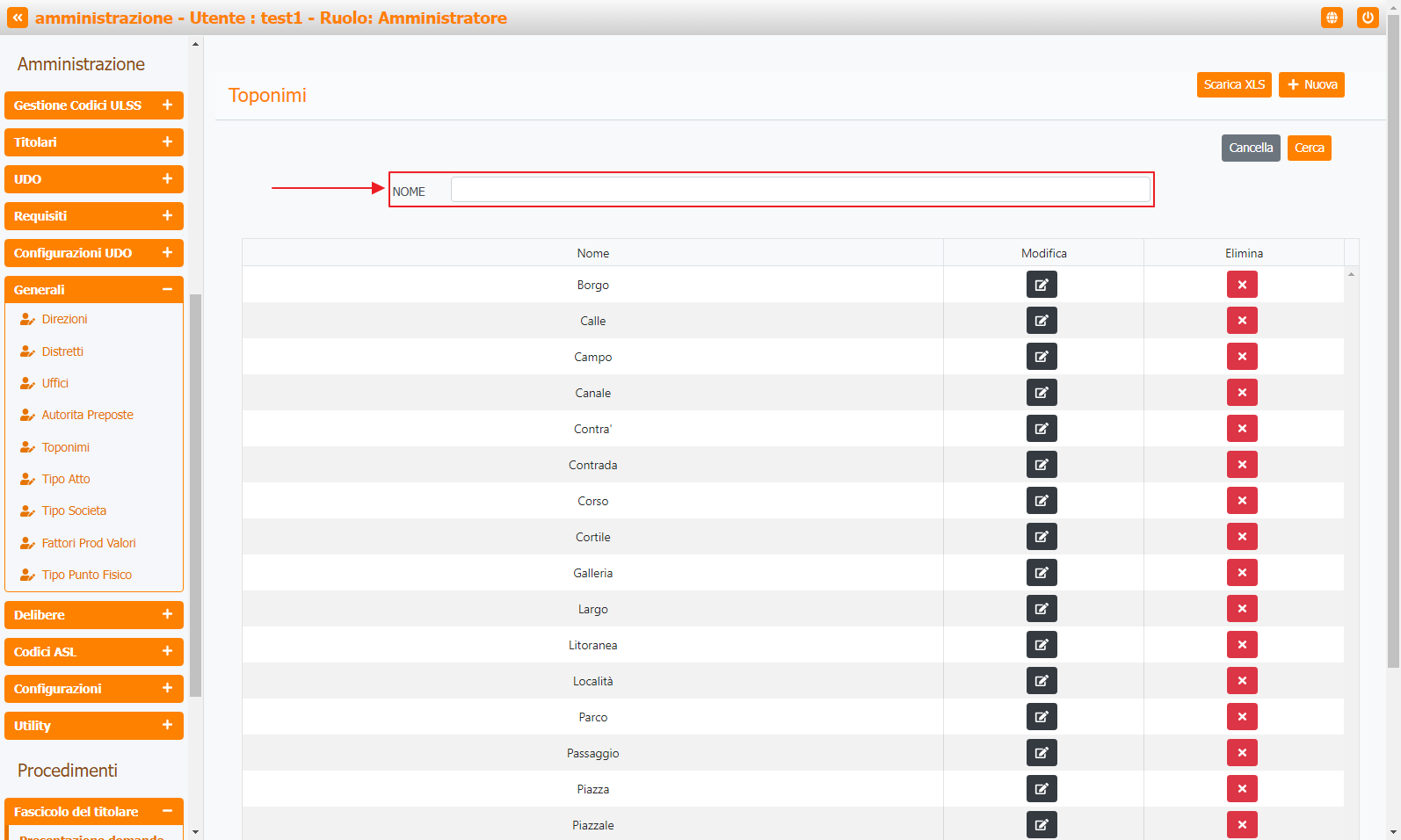
Task: Edit the Canale row entry
Action: coord(1042,393)
